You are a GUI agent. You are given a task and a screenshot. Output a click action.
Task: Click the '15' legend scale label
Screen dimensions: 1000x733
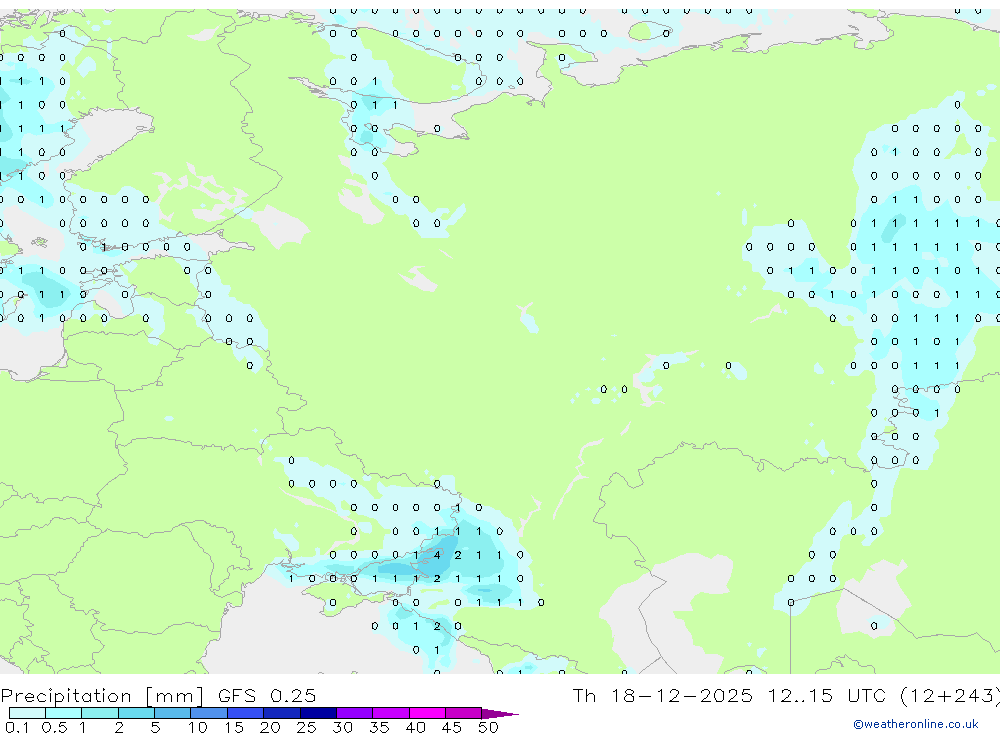[233, 727]
